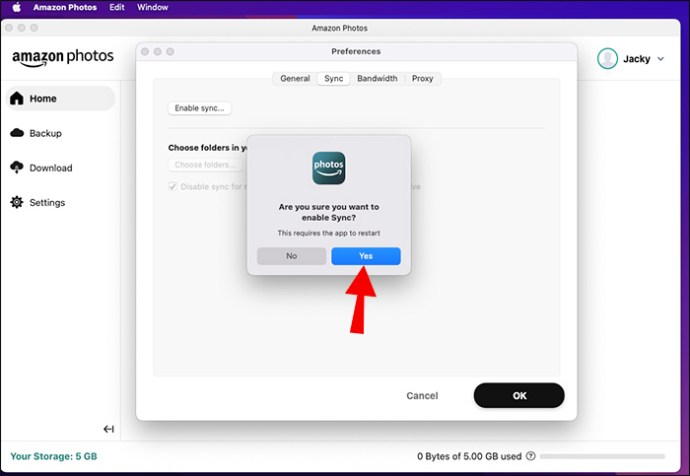
Task: Click Cancel in Preferences
Action: (x=422, y=395)
